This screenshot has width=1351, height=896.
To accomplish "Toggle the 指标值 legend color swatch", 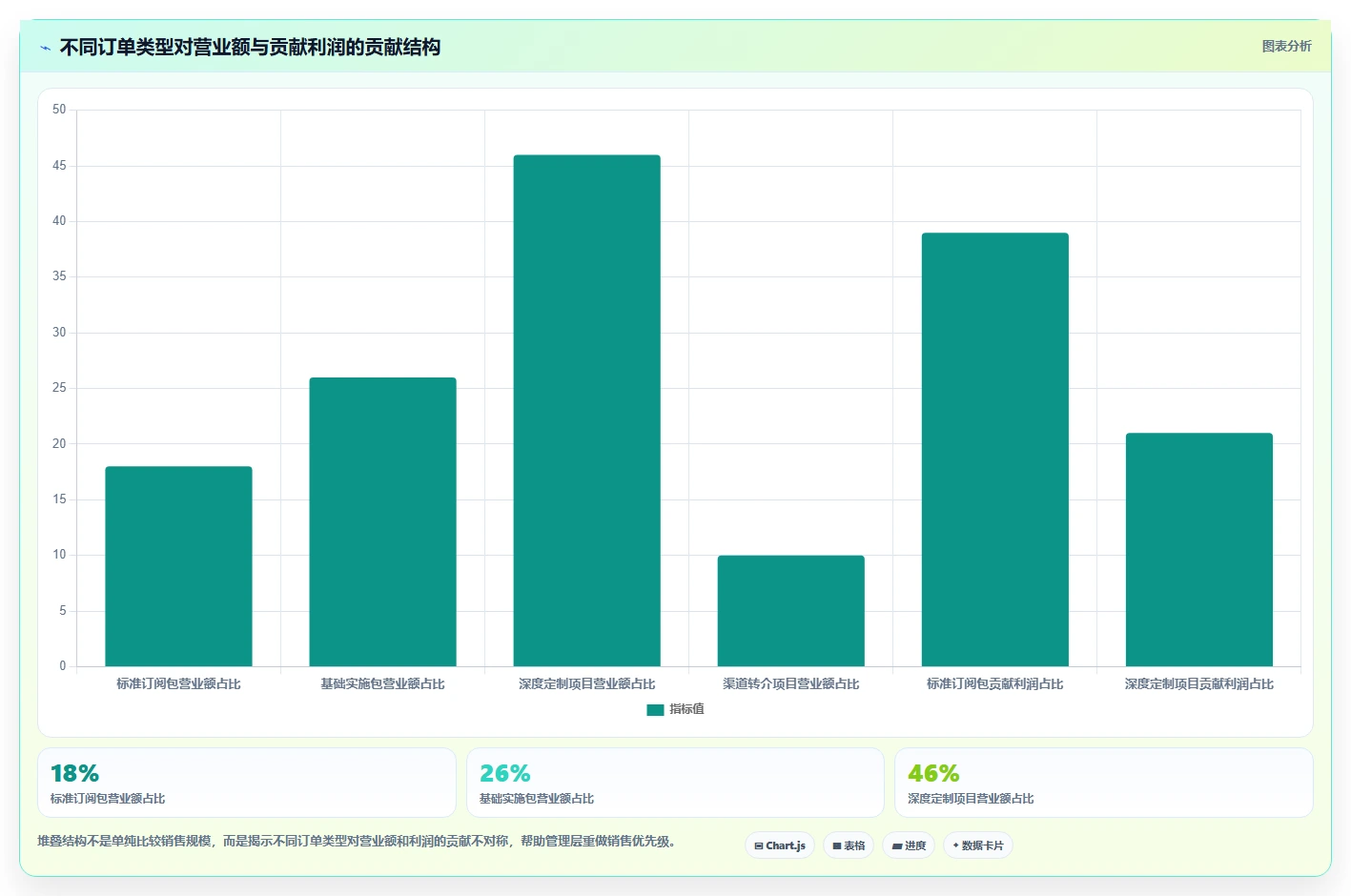I will pyautogui.click(x=655, y=709).
